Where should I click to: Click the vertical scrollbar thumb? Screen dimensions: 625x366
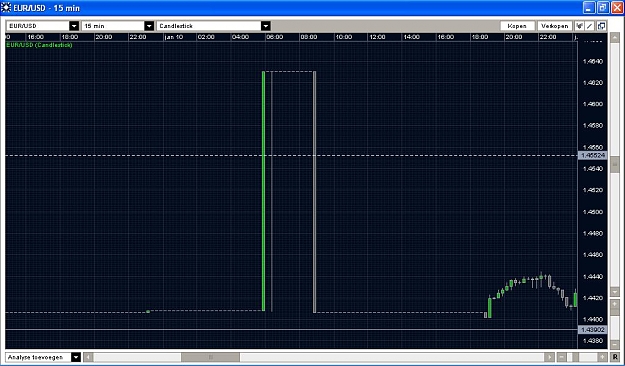point(615,165)
